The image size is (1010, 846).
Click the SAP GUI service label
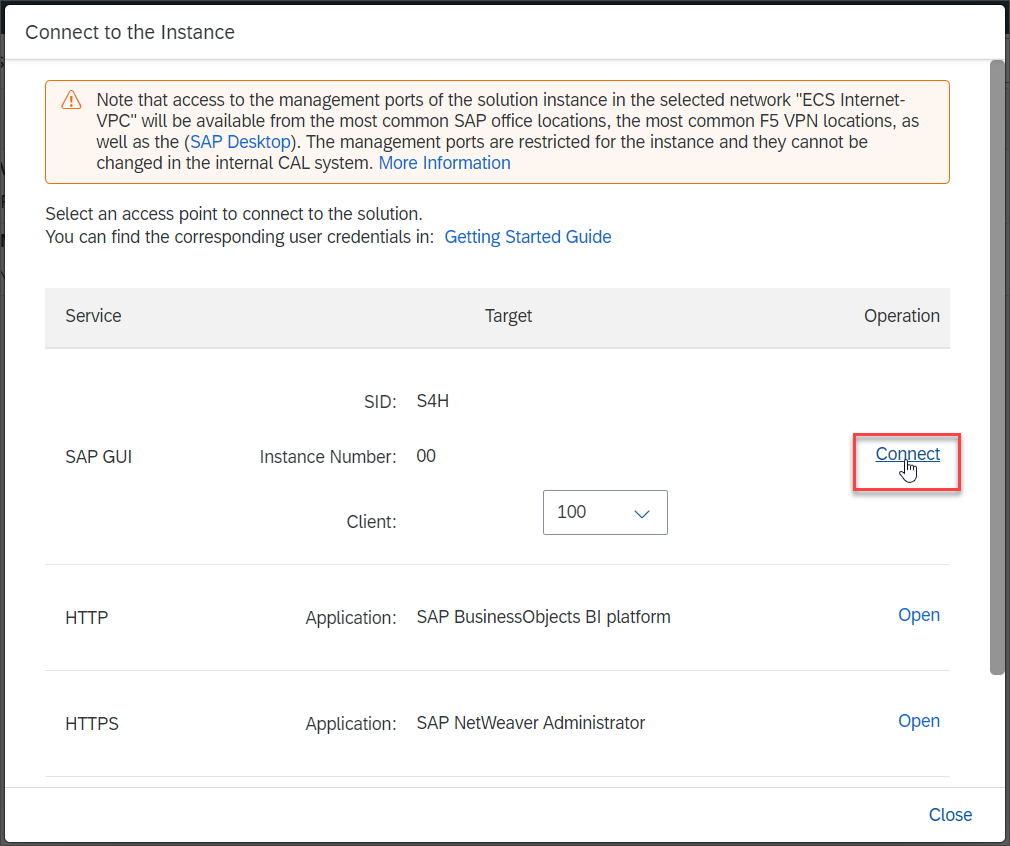click(99, 457)
